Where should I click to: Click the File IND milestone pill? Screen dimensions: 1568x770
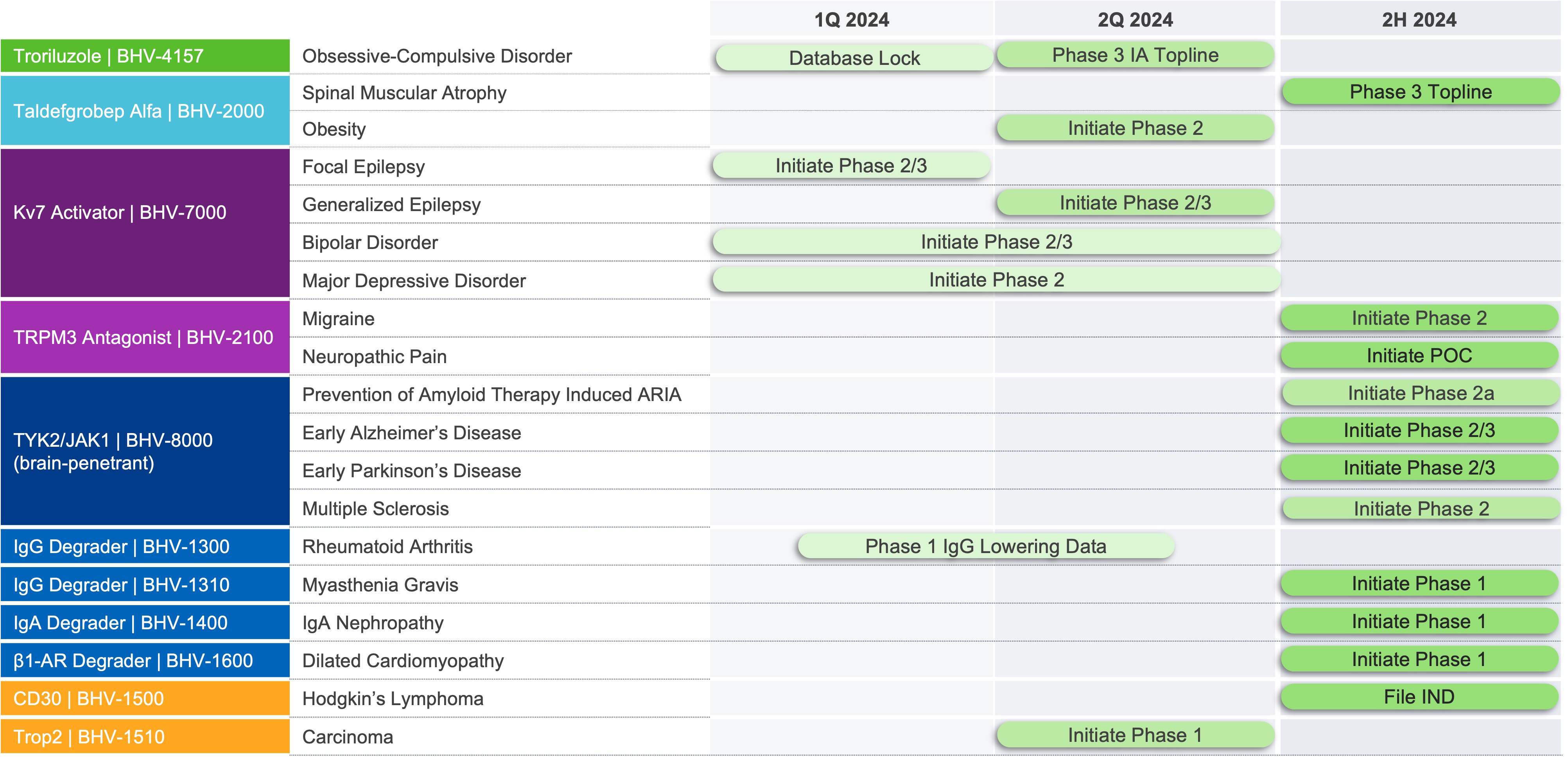[1419, 697]
